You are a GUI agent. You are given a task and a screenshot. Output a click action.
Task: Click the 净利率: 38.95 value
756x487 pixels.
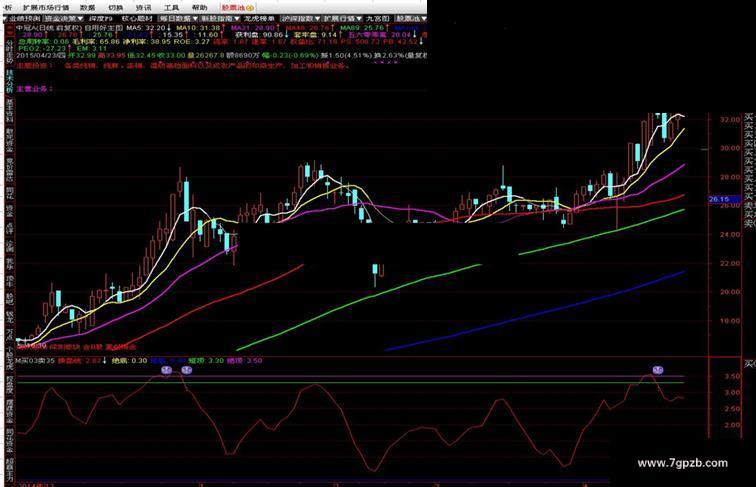click(147, 41)
